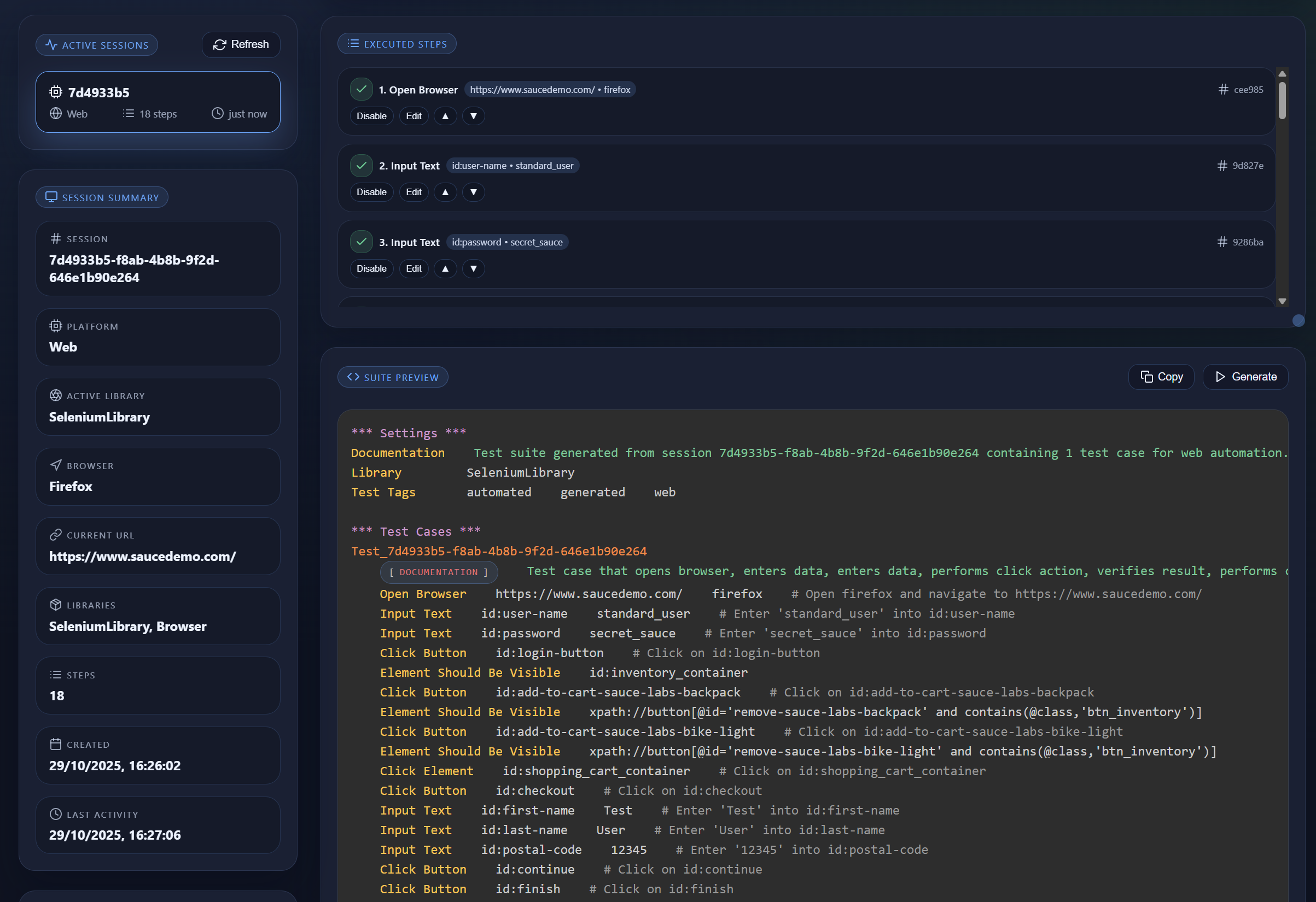Viewport: 1316px width, 902px height.
Task: Click the clock icon in LAST ACTIVITY section
Action: (x=56, y=814)
